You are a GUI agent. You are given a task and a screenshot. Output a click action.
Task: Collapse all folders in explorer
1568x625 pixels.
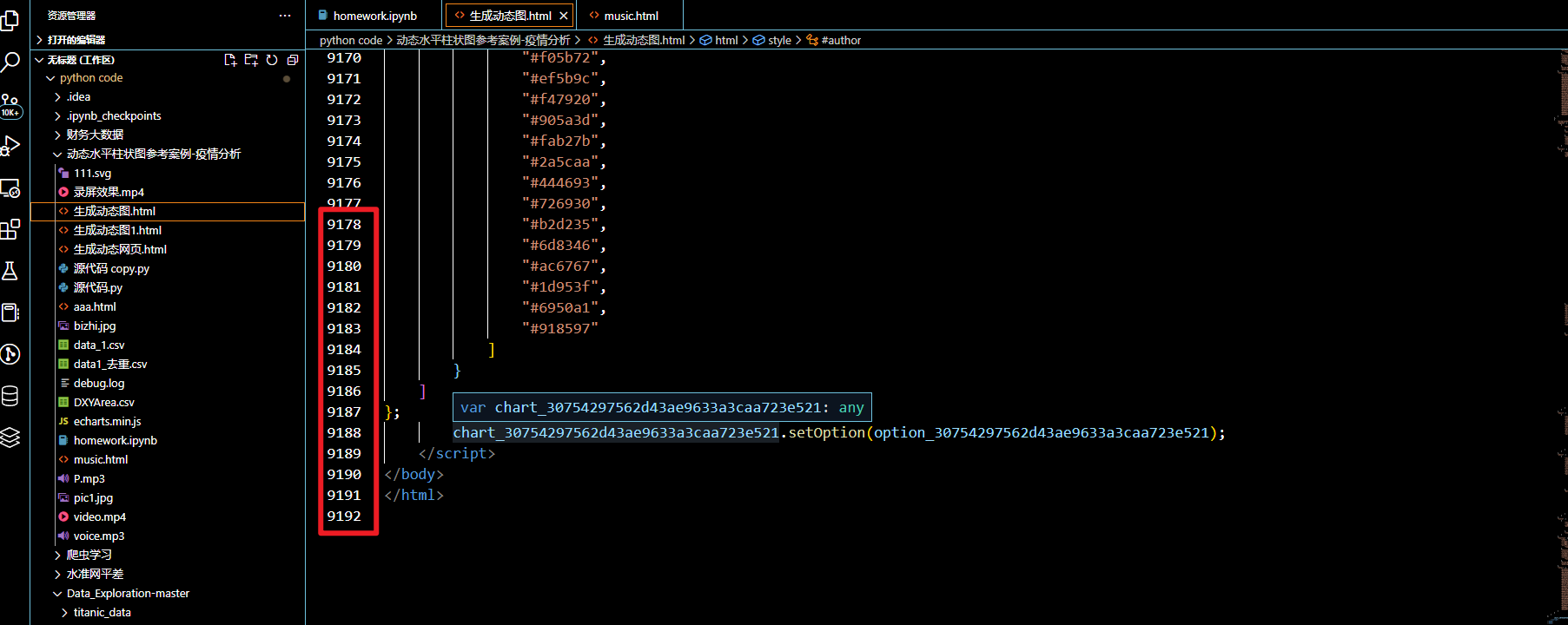point(293,60)
